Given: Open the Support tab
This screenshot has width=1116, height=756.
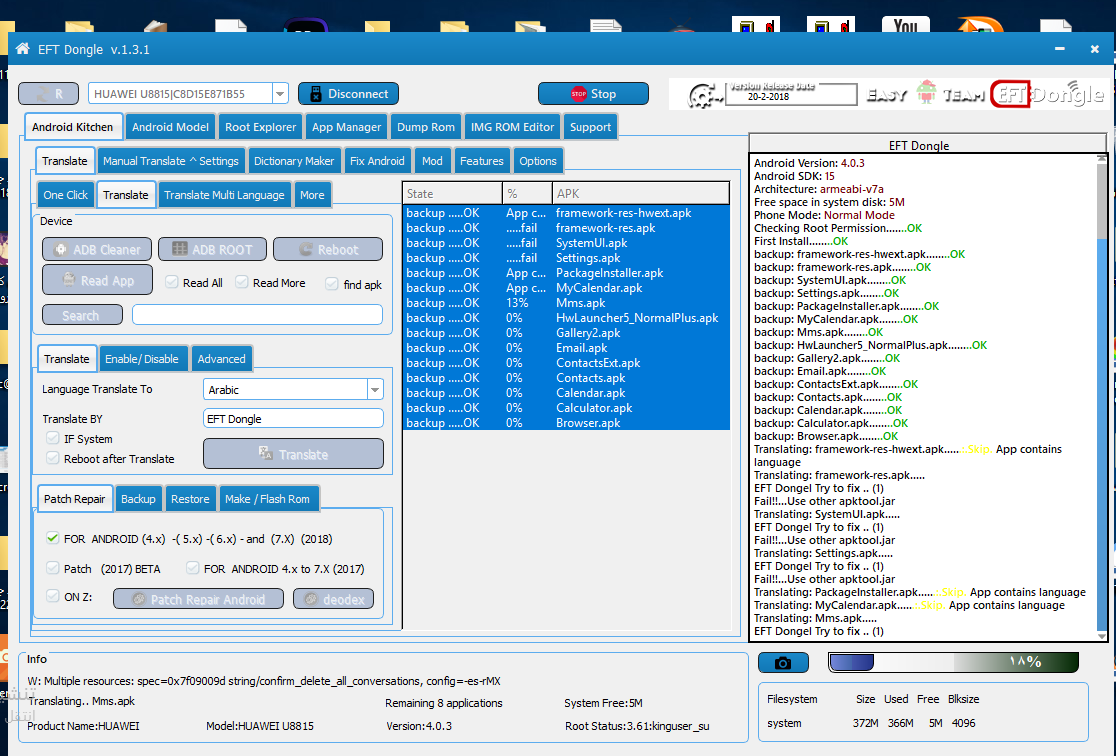Looking at the screenshot, I should (590, 127).
